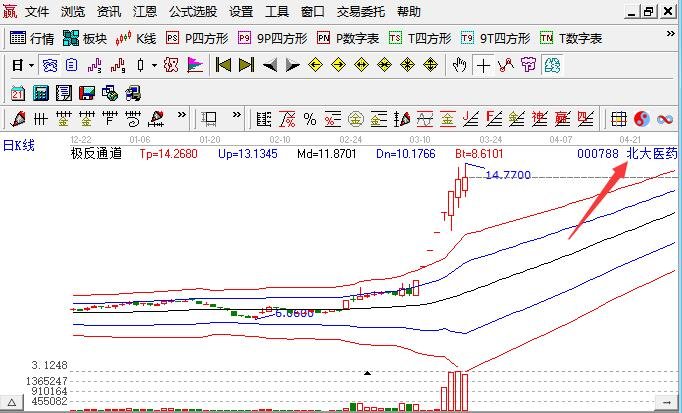Open the 交易委托 menu
This screenshot has width=682, height=413.
coord(361,11)
